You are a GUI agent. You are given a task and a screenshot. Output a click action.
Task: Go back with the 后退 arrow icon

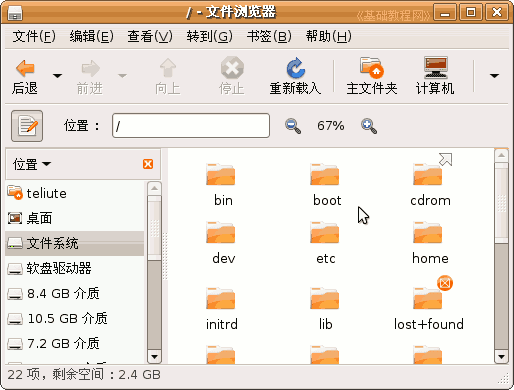pyautogui.click(x=25, y=68)
